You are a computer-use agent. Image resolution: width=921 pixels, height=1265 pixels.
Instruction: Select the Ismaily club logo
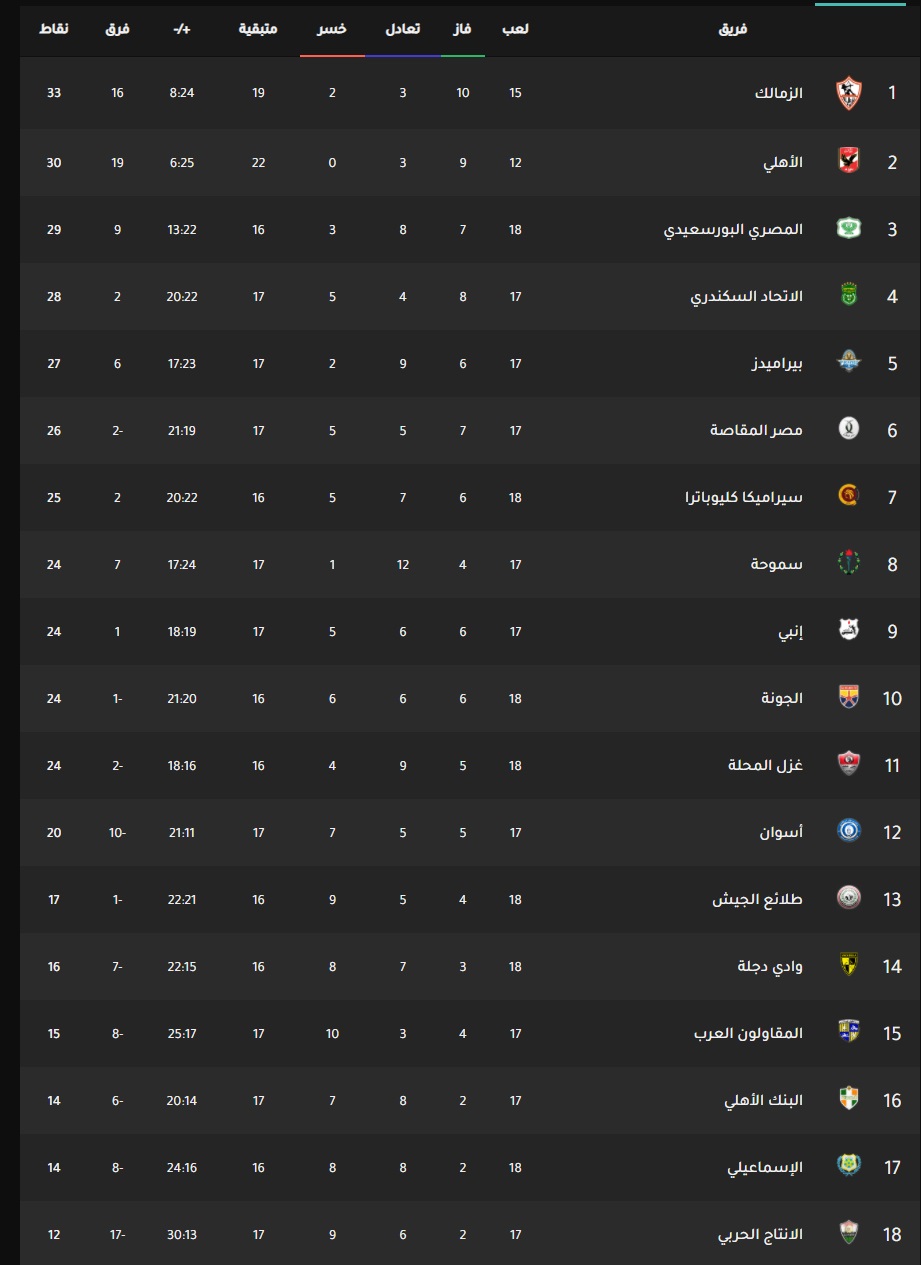848,1167
